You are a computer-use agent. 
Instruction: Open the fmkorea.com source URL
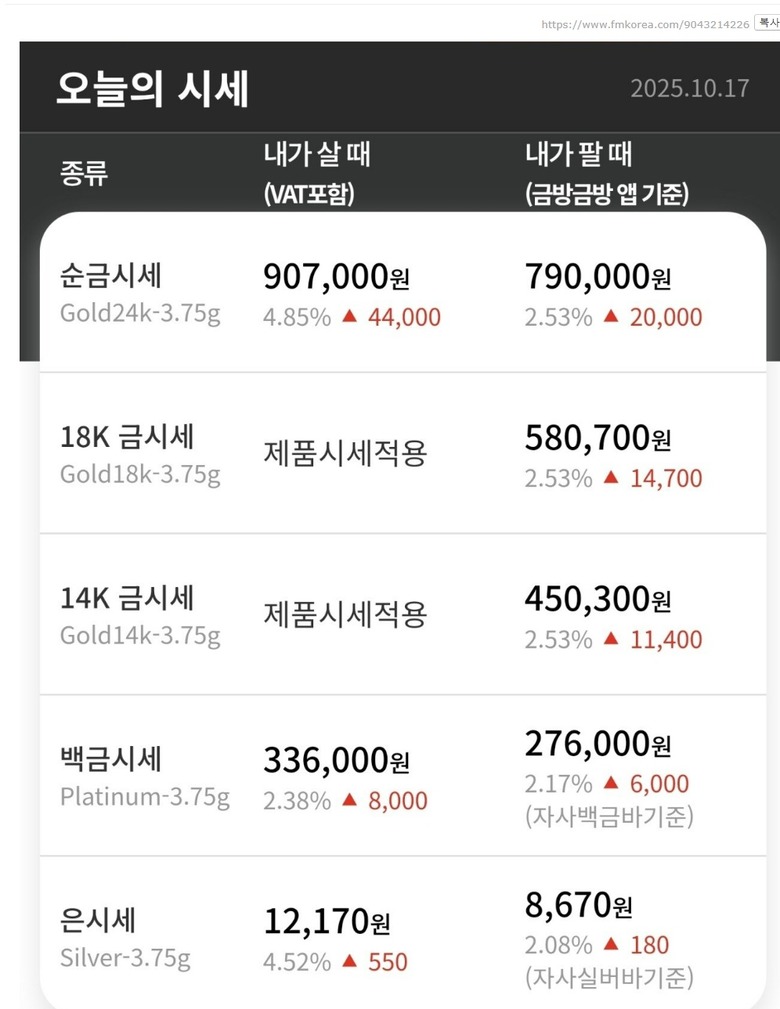[645, 24]
